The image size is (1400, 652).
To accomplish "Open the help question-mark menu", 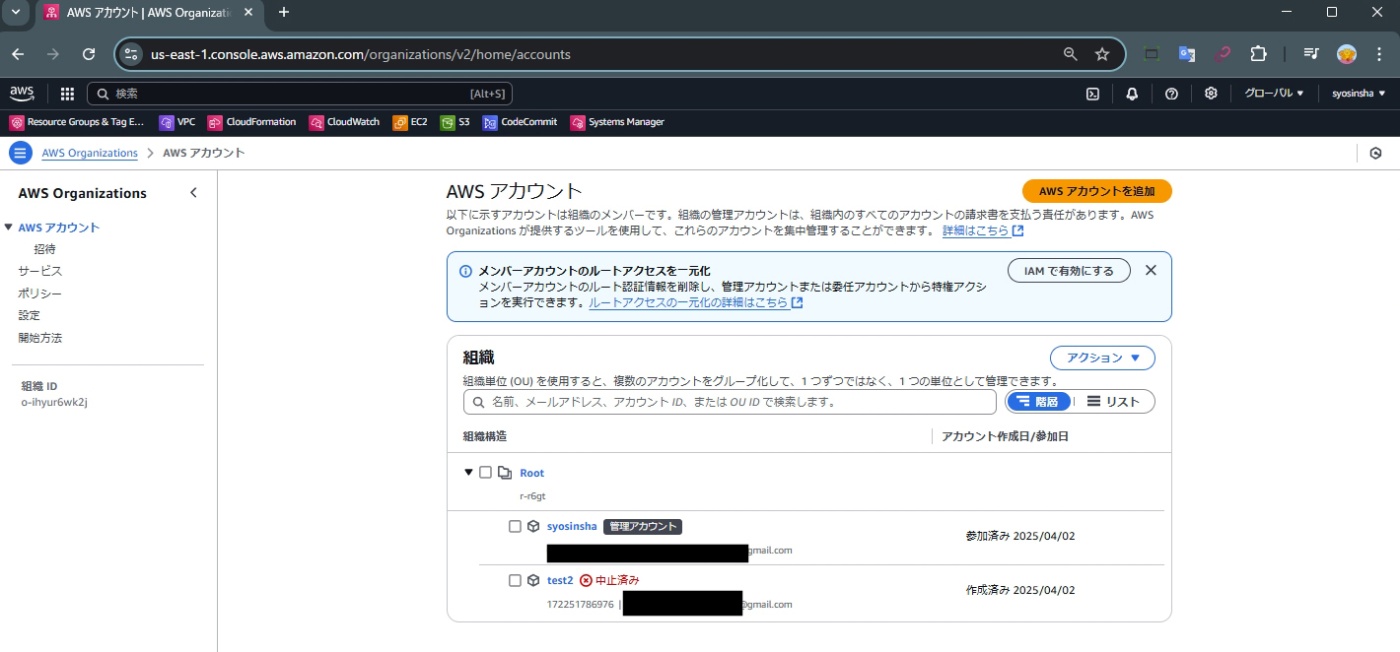I will 1171,94.
